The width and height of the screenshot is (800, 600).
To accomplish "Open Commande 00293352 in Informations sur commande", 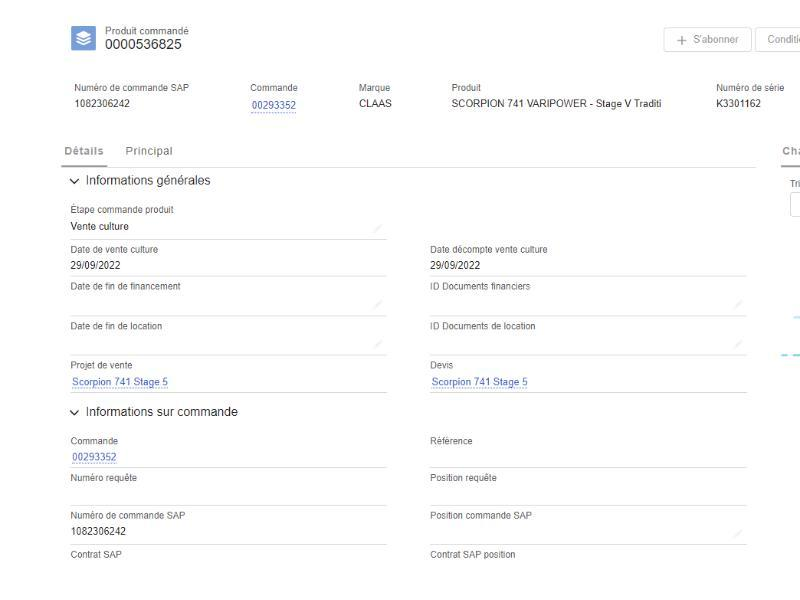I will (93, 457).
